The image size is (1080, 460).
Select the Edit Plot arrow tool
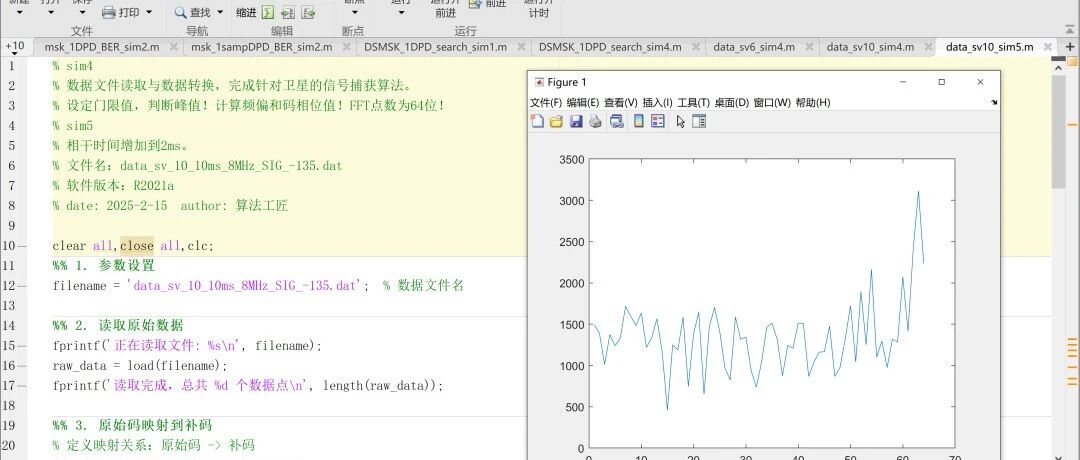click(x=681, y=122)
